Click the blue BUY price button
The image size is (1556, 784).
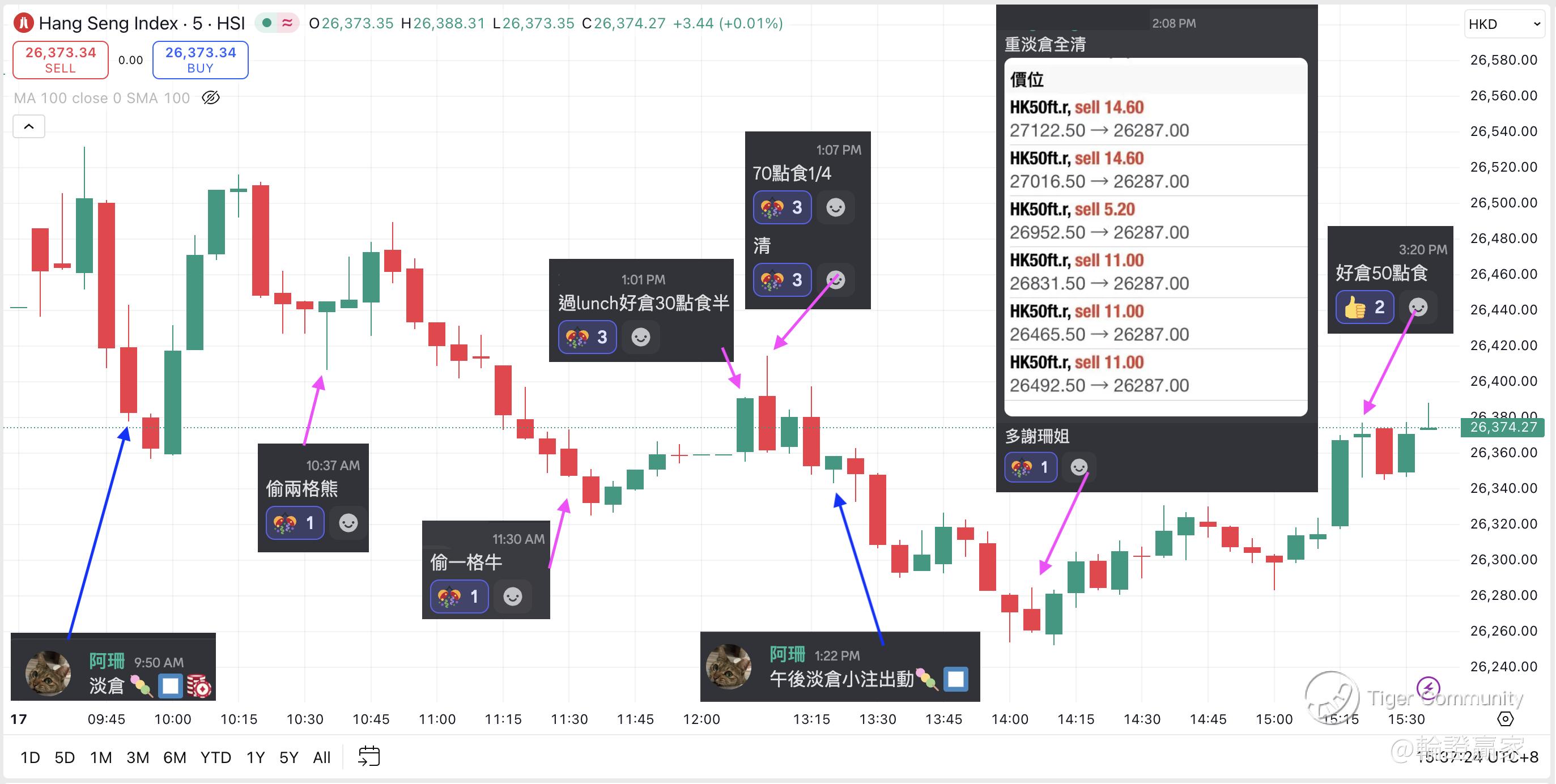[200, 60]
